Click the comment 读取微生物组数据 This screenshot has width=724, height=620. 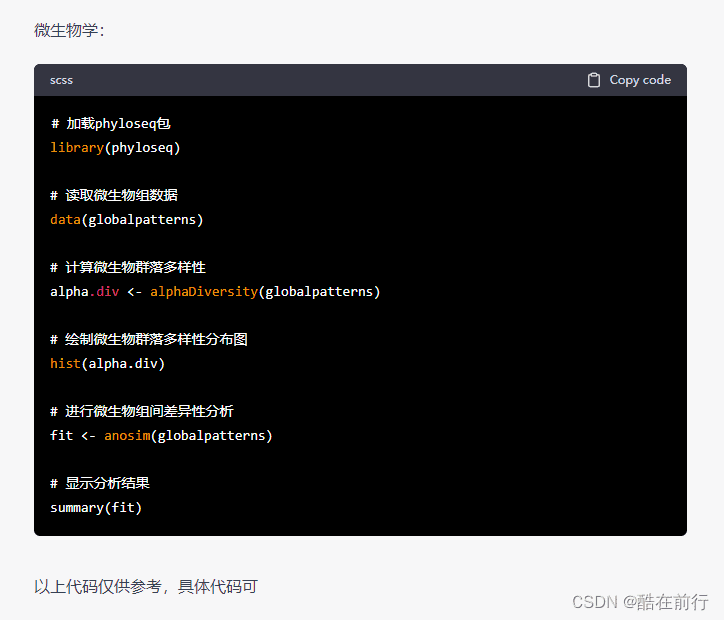[114, 195]
